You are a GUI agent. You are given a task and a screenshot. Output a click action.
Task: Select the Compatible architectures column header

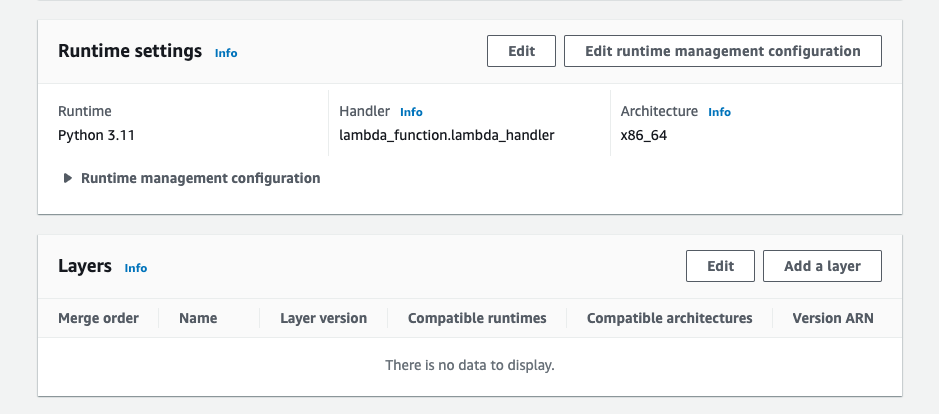(669, 318)
